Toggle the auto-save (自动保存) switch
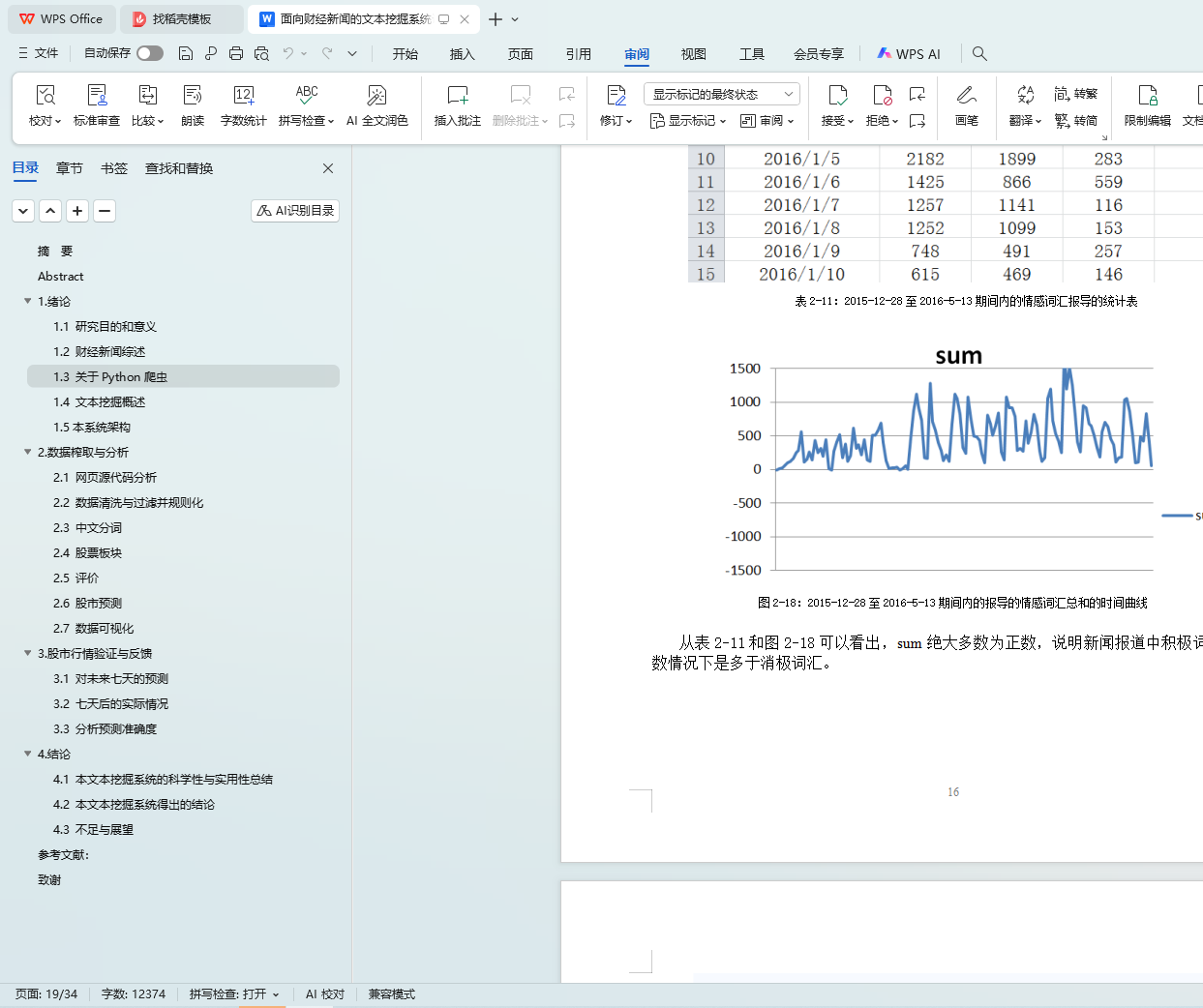 (x=150, y=53)
